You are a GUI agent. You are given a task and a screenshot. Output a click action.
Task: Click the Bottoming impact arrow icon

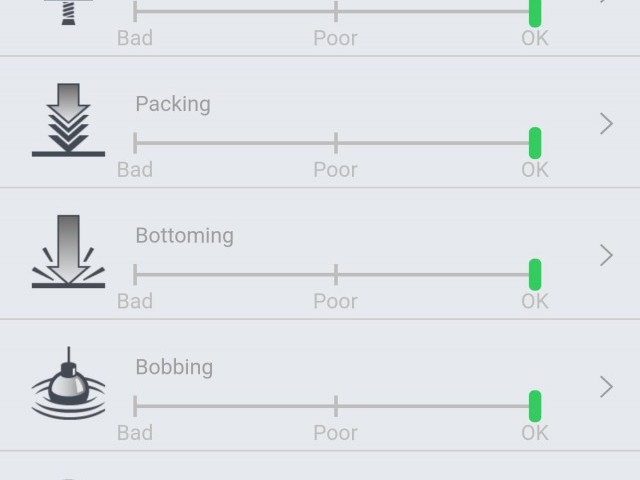tap(68, 253)
